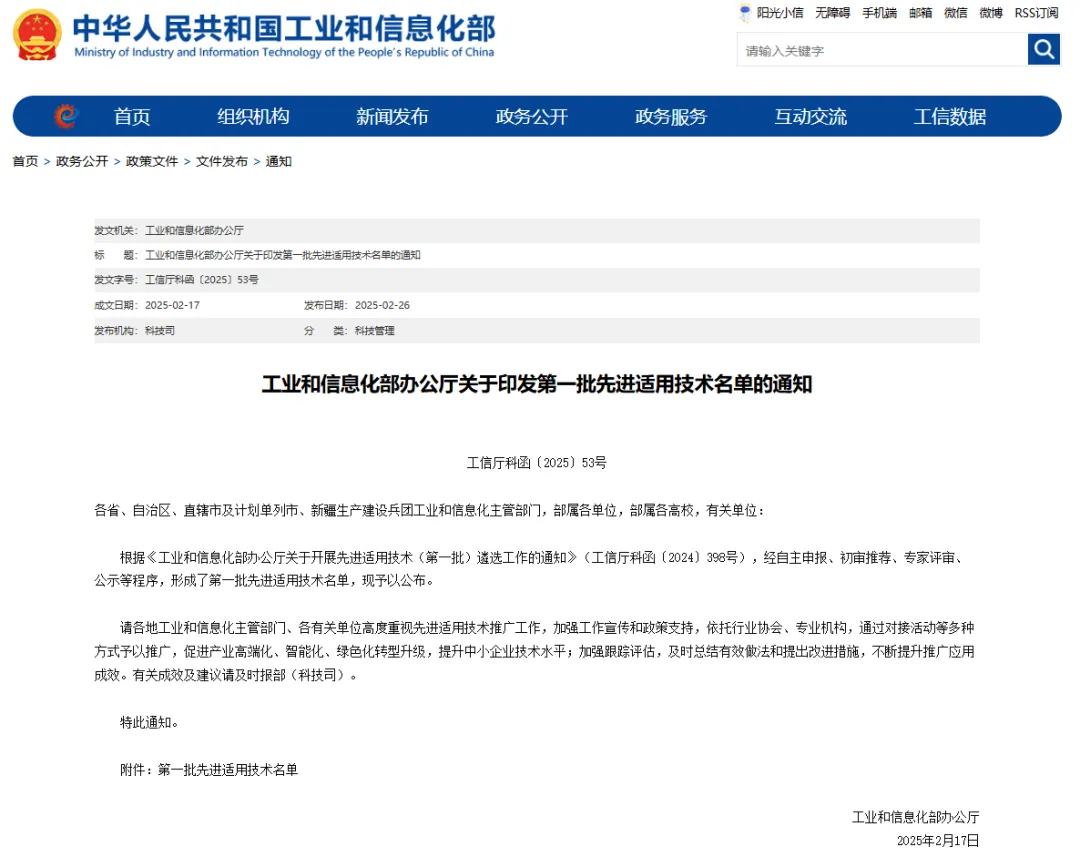Open the RSS订阅 subscription link

(1036, 12)
